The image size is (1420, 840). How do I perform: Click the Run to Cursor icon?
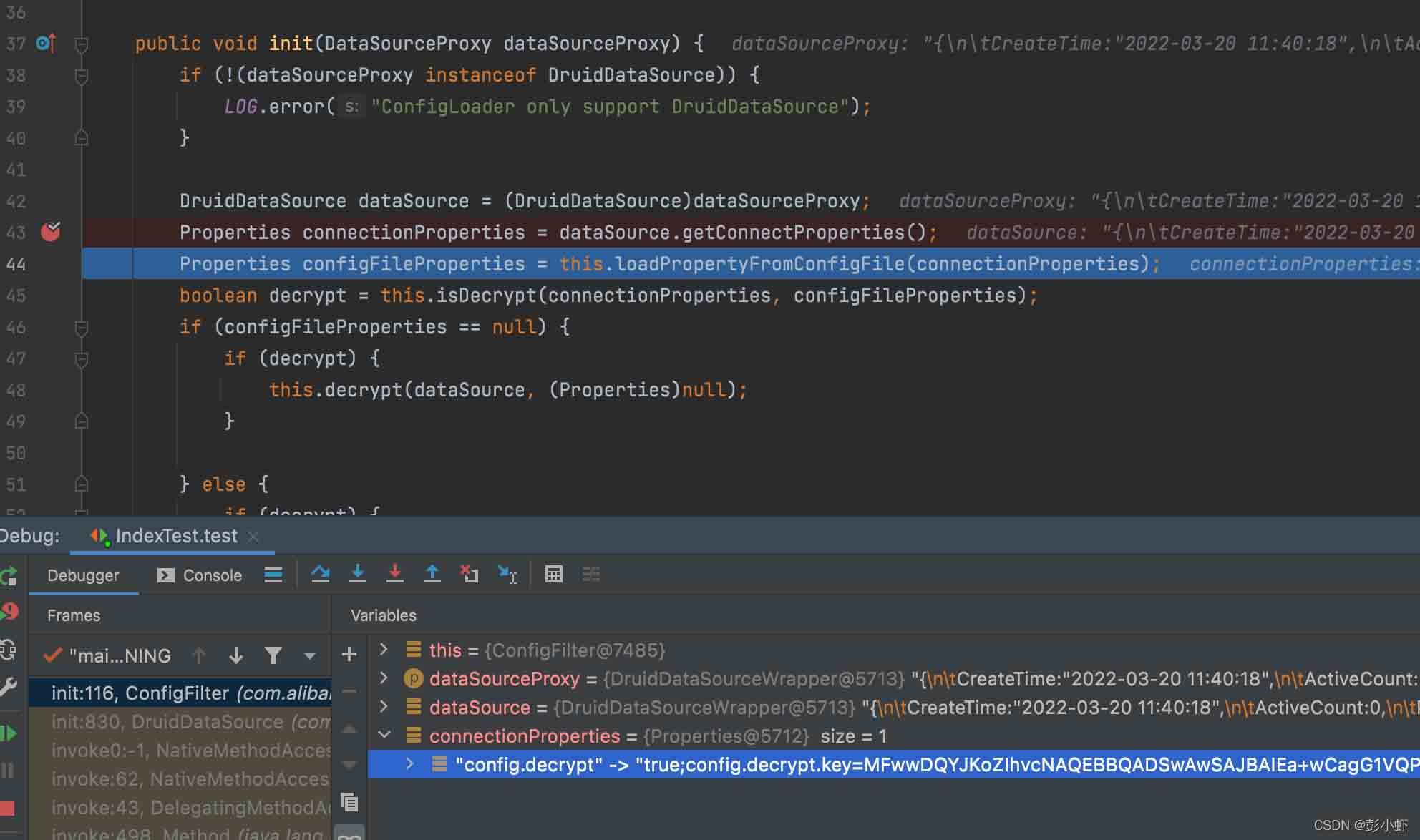pyautogui.click(x=507, y=574)
